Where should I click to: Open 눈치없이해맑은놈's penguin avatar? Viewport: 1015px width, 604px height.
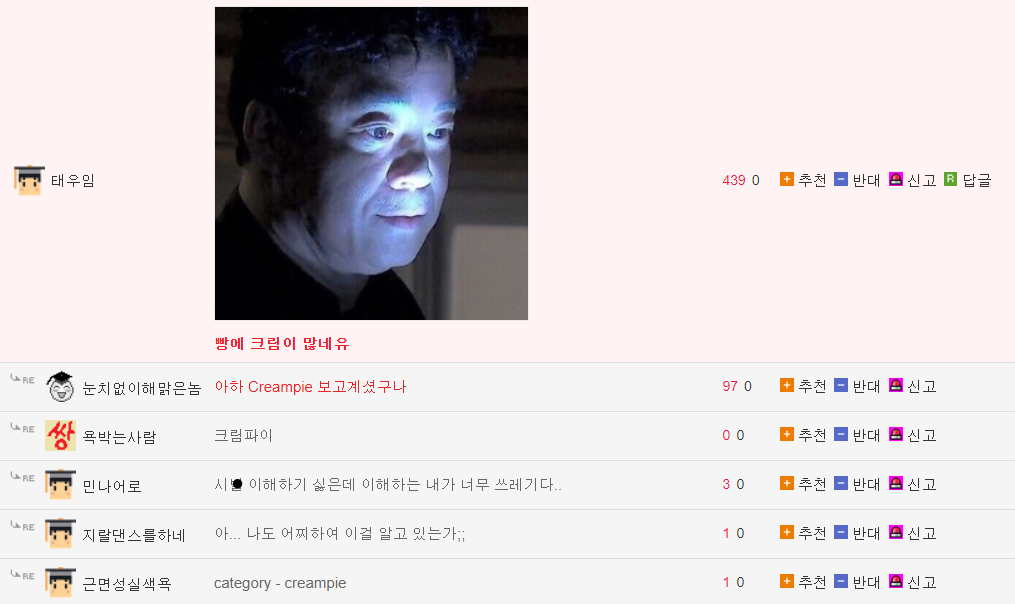(60, 386)
